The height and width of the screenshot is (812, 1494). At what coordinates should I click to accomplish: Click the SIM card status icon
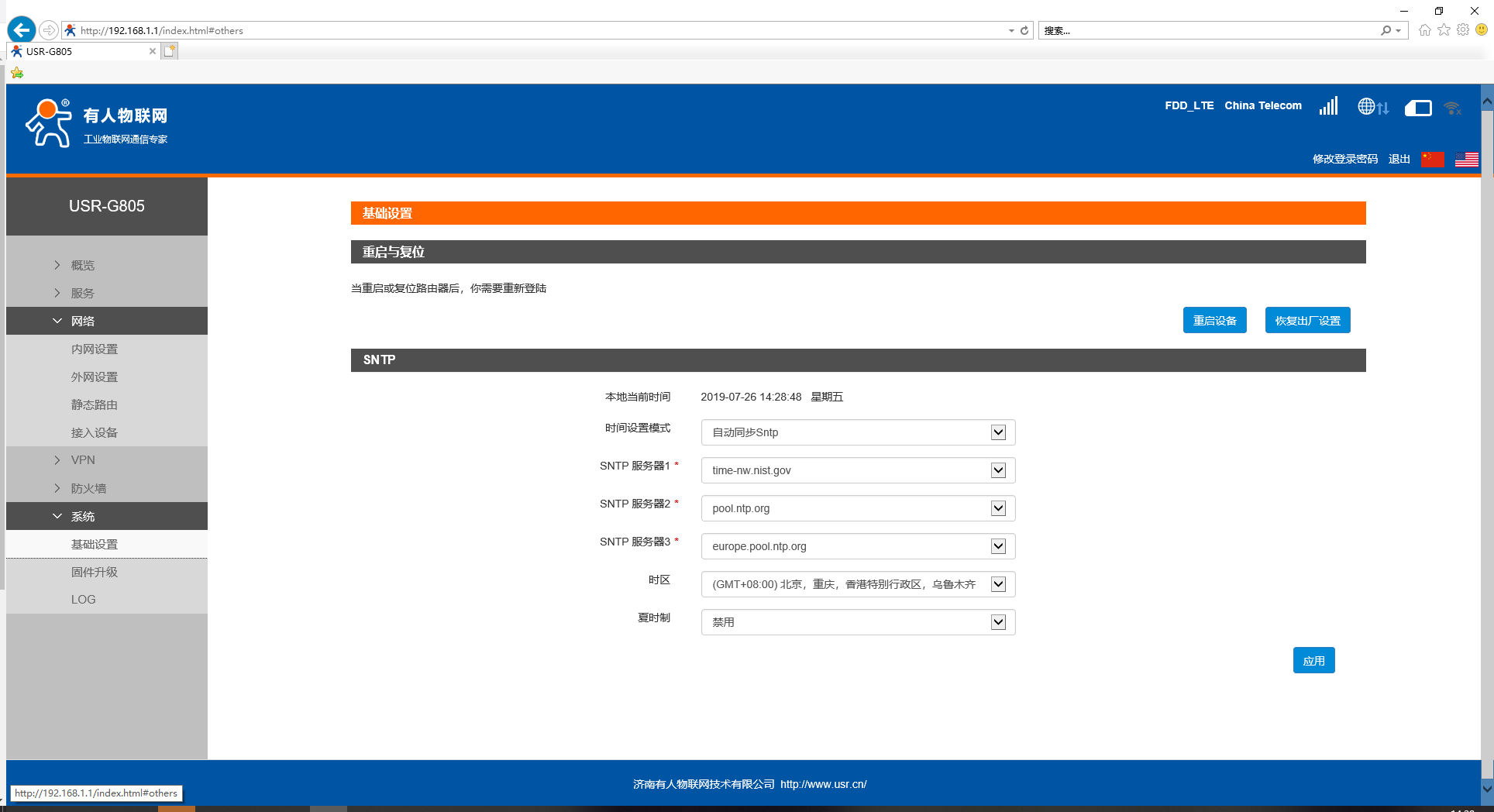point(1418,108)
